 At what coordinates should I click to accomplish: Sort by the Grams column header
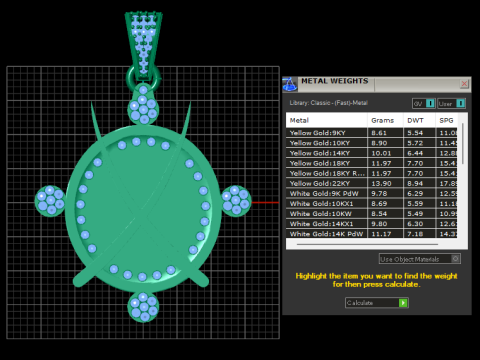click(x=385, y=120)
